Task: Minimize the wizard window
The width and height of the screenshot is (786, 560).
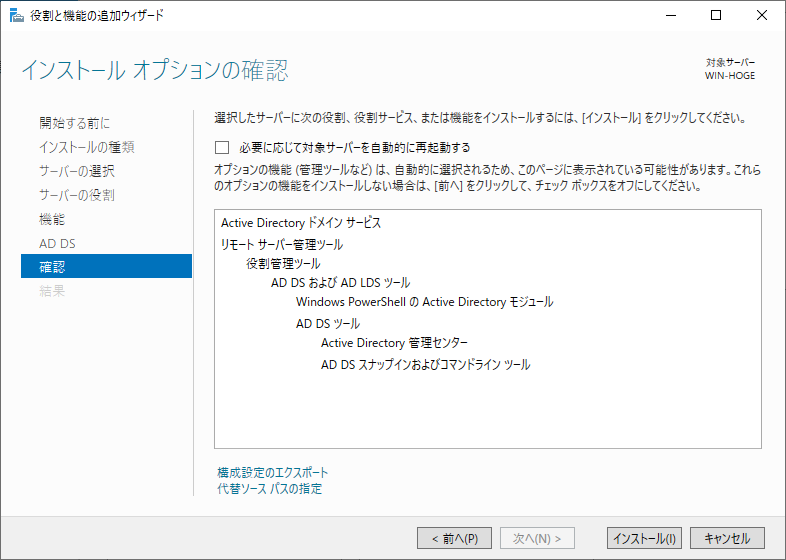Action: pos(671,16)
